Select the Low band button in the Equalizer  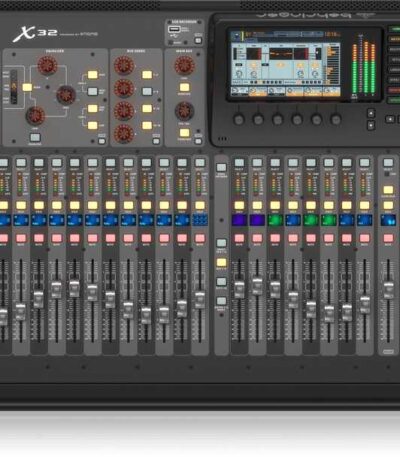pos(92,125)
